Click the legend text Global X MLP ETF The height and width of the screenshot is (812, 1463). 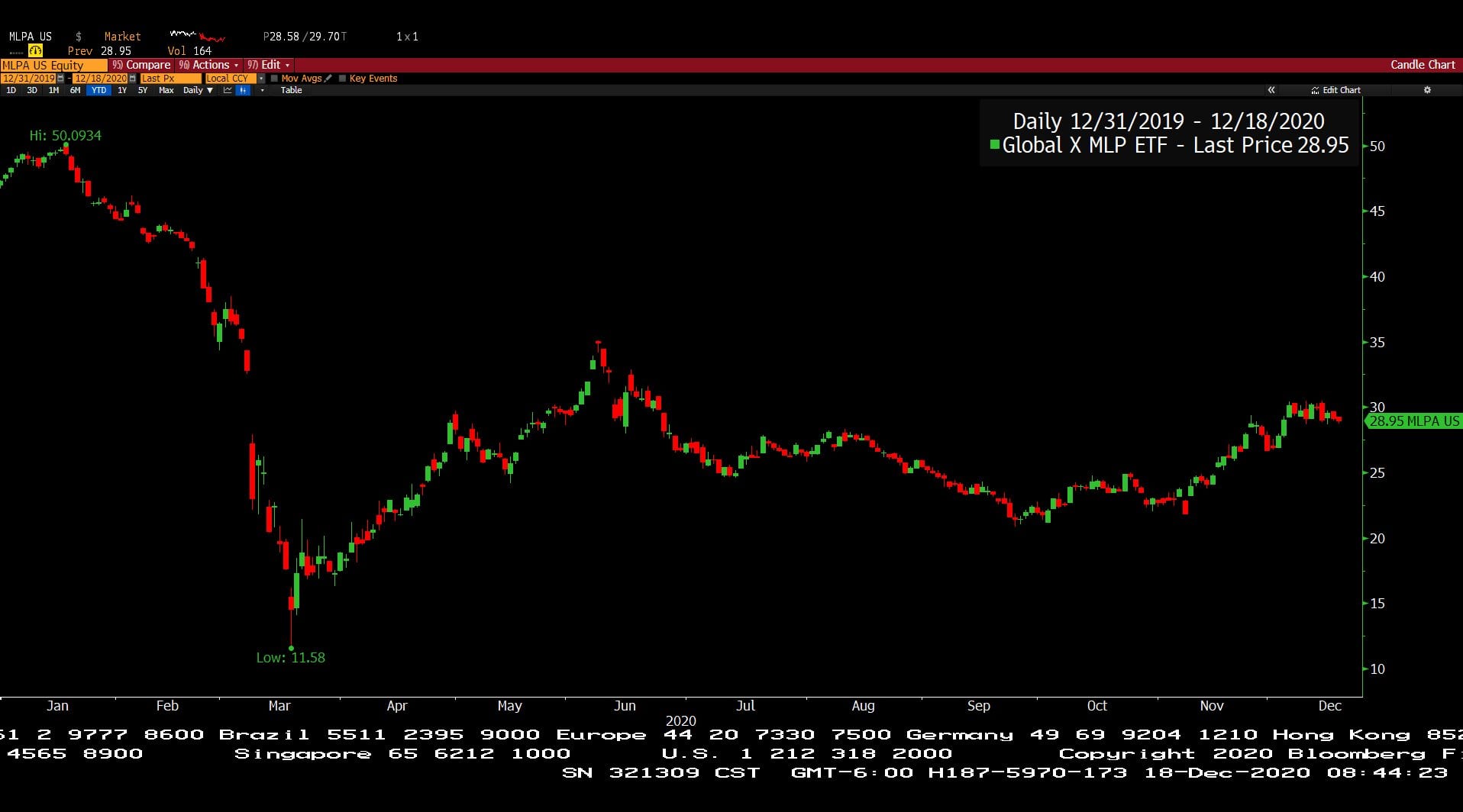click(1085, 145)
